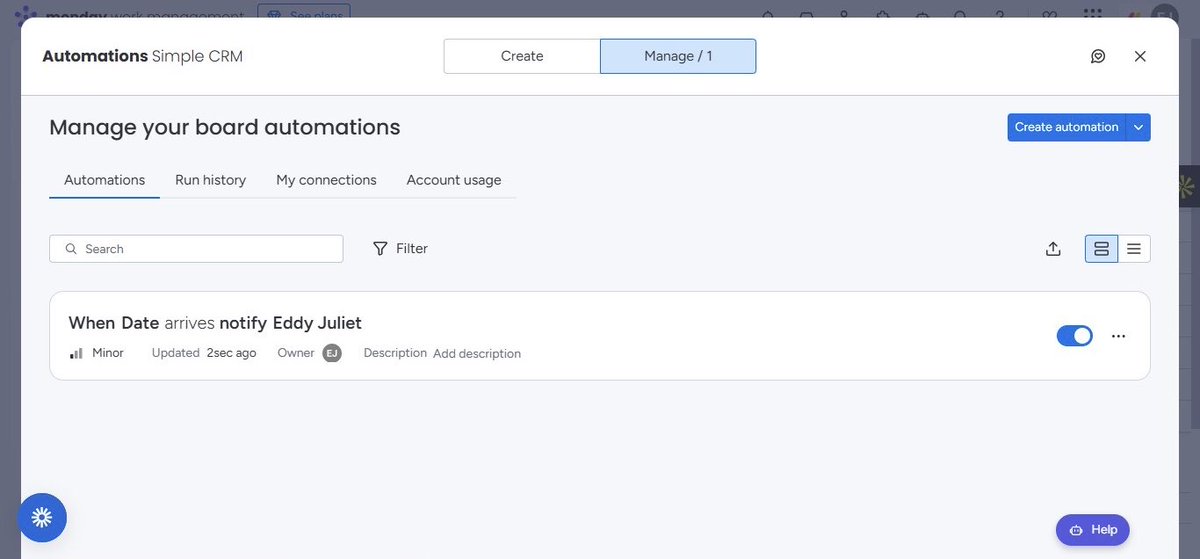Expand the Create automation dropdown arrow
Screen dimensions: 1200x559
point(1138,127)
